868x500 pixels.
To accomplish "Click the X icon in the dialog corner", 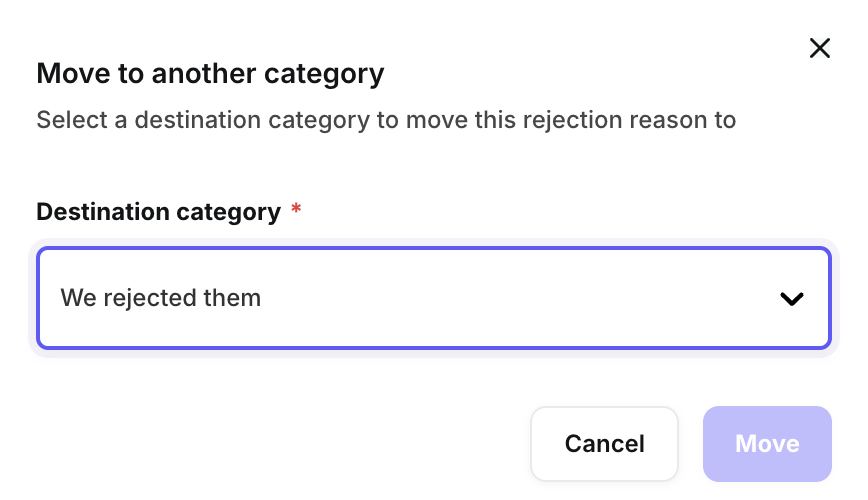I will [x=820, y=48].
